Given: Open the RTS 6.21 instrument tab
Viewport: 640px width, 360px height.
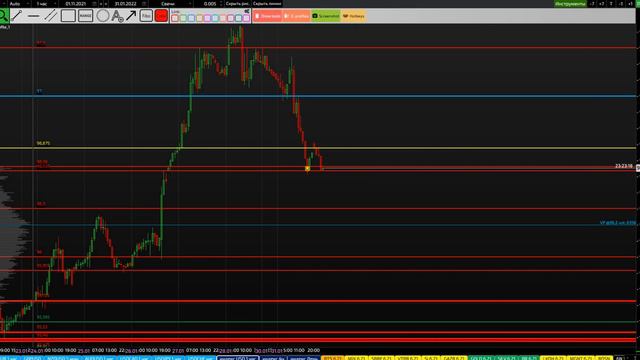Looking at the screenshot, I should pyautogui.click(x=332, y=358).
